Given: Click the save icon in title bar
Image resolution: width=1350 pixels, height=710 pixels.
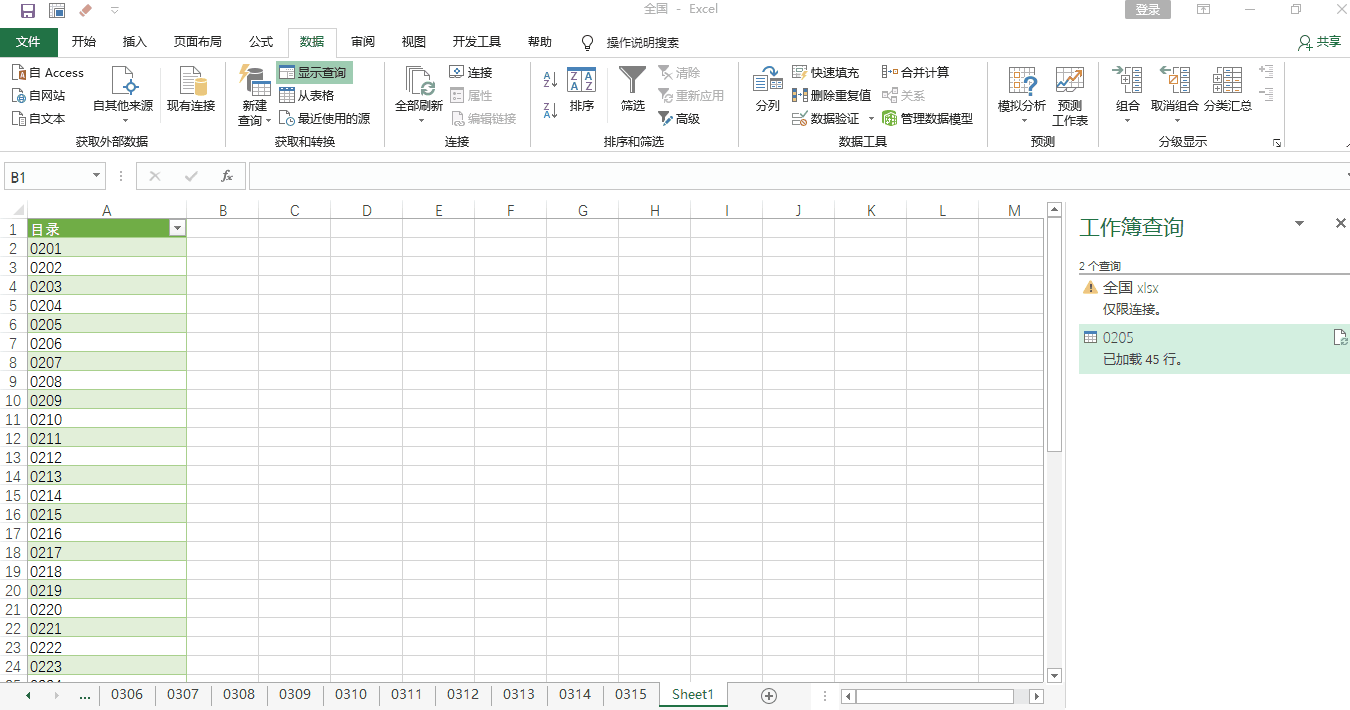Looking at the screenshot, I should (x=27, y=10).
